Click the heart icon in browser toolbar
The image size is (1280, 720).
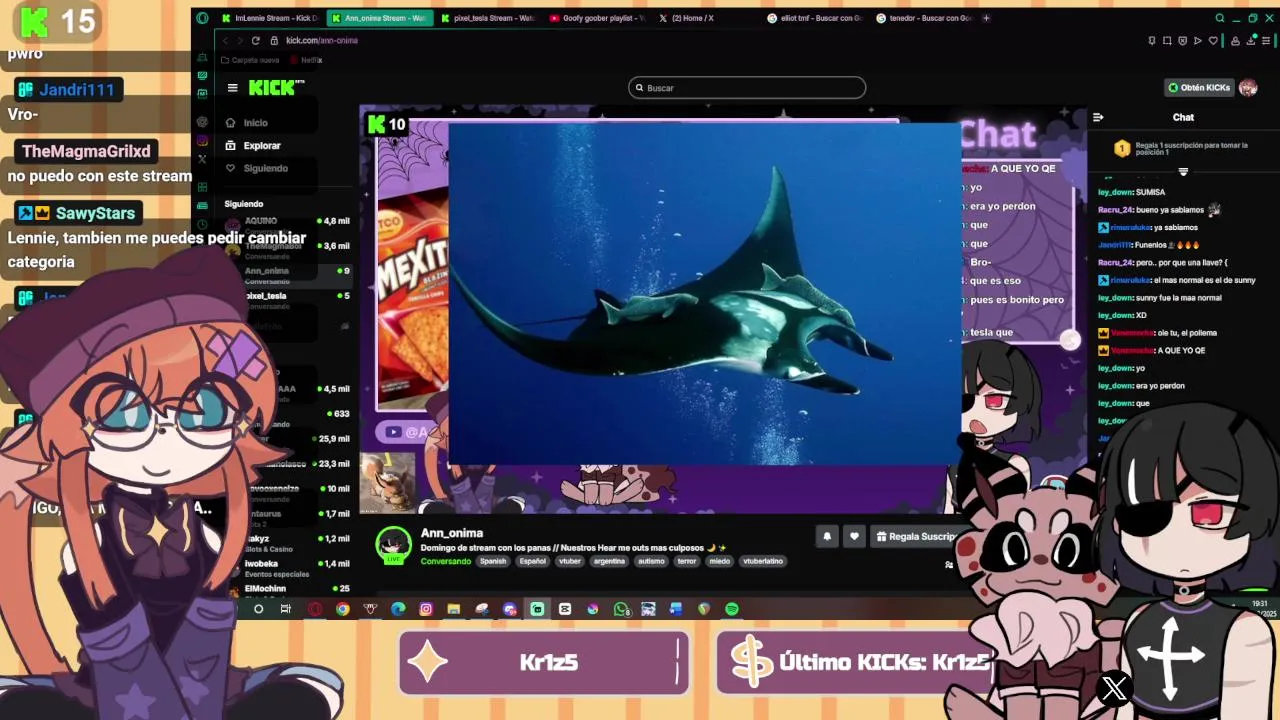[x=1213, y=41]
